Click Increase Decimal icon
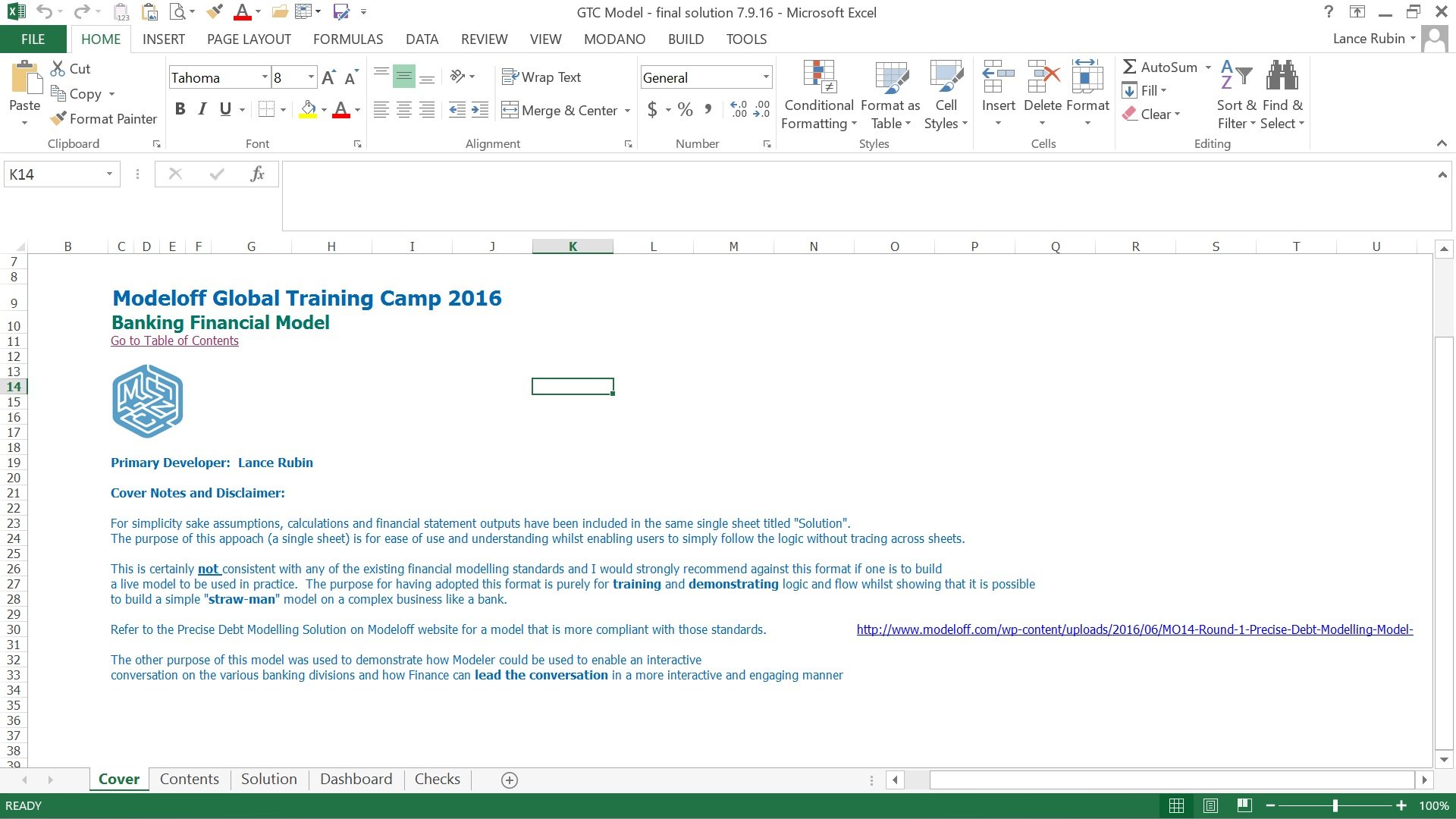Image resolution: width=1456 pixels, height=819 pixels. pyautogui.click(x=739, y=110)
